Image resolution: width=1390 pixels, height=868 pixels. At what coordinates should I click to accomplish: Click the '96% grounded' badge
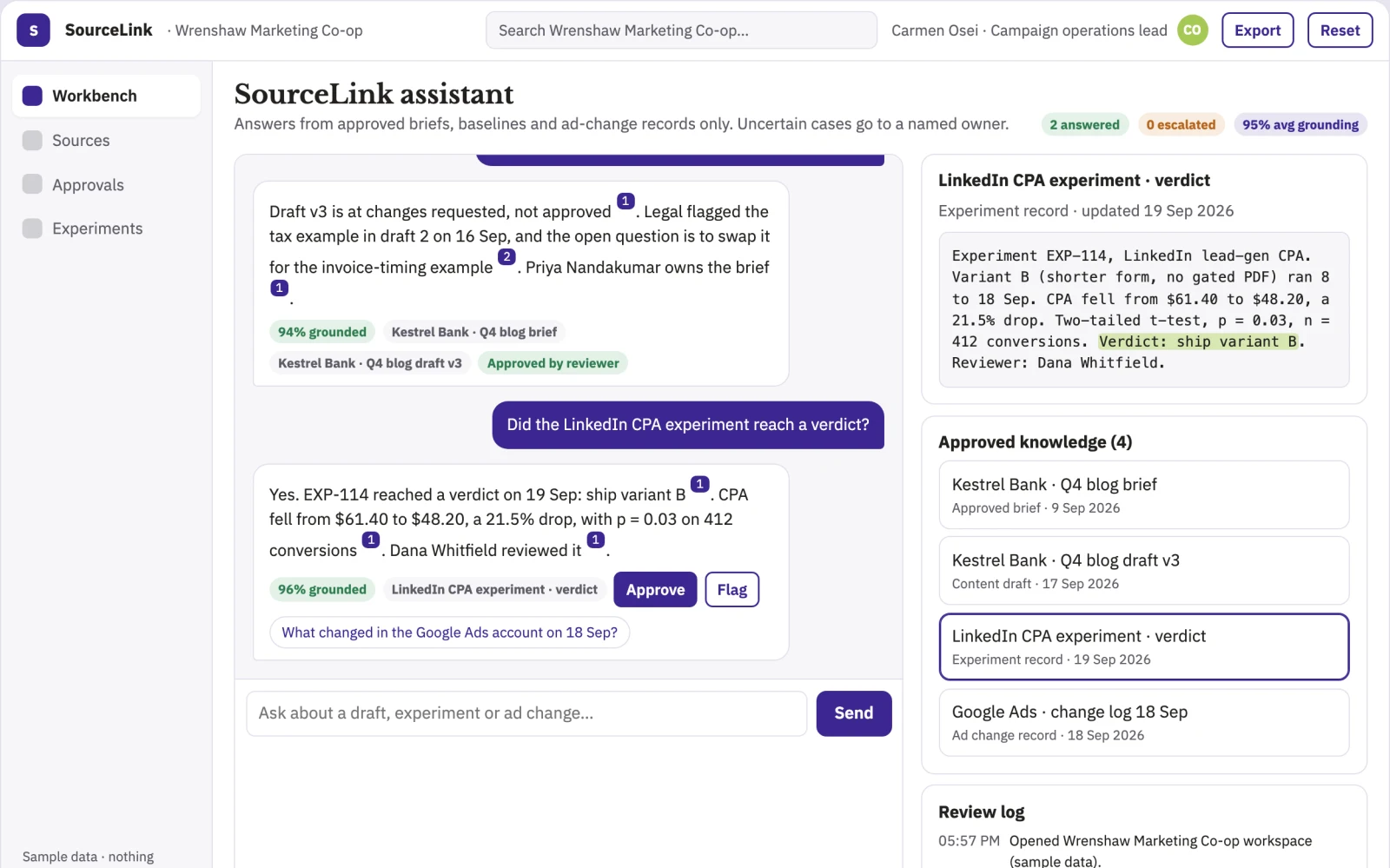[x=322, y=589]
